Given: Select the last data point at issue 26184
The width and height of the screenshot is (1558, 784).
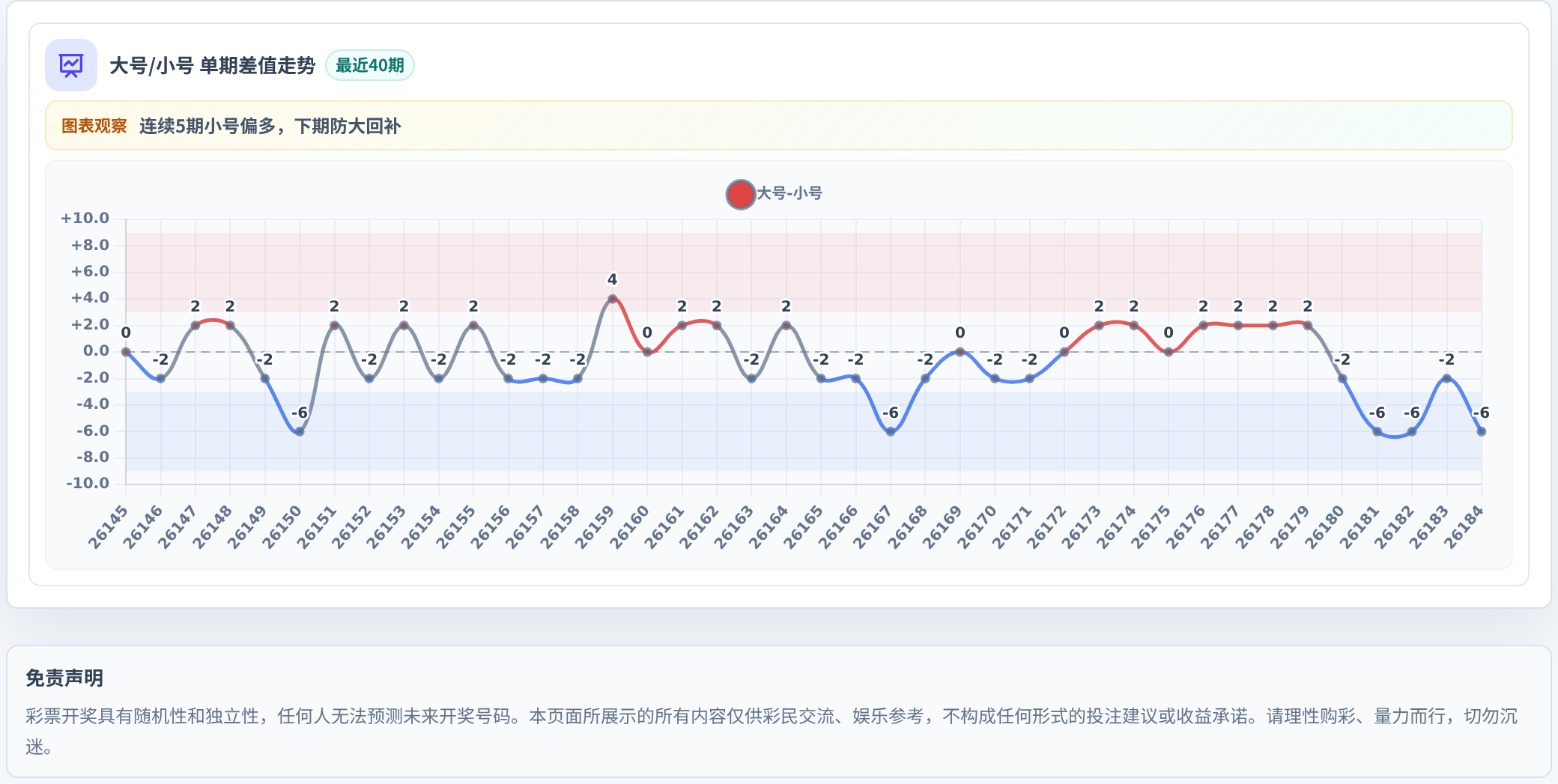Looking at the screenshot, I should [1481, 431].
